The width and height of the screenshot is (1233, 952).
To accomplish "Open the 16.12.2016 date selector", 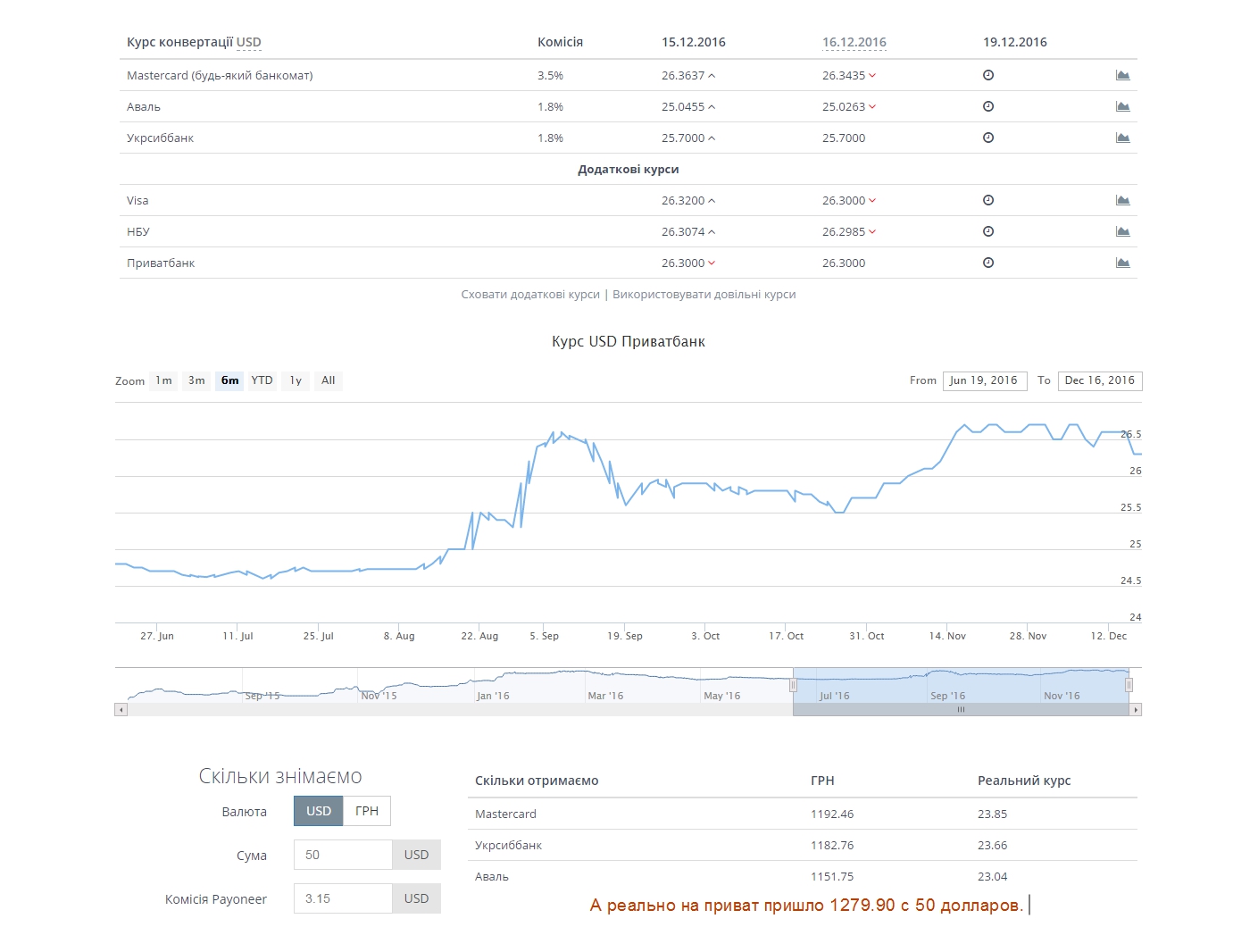I will [x=854, y=42].
